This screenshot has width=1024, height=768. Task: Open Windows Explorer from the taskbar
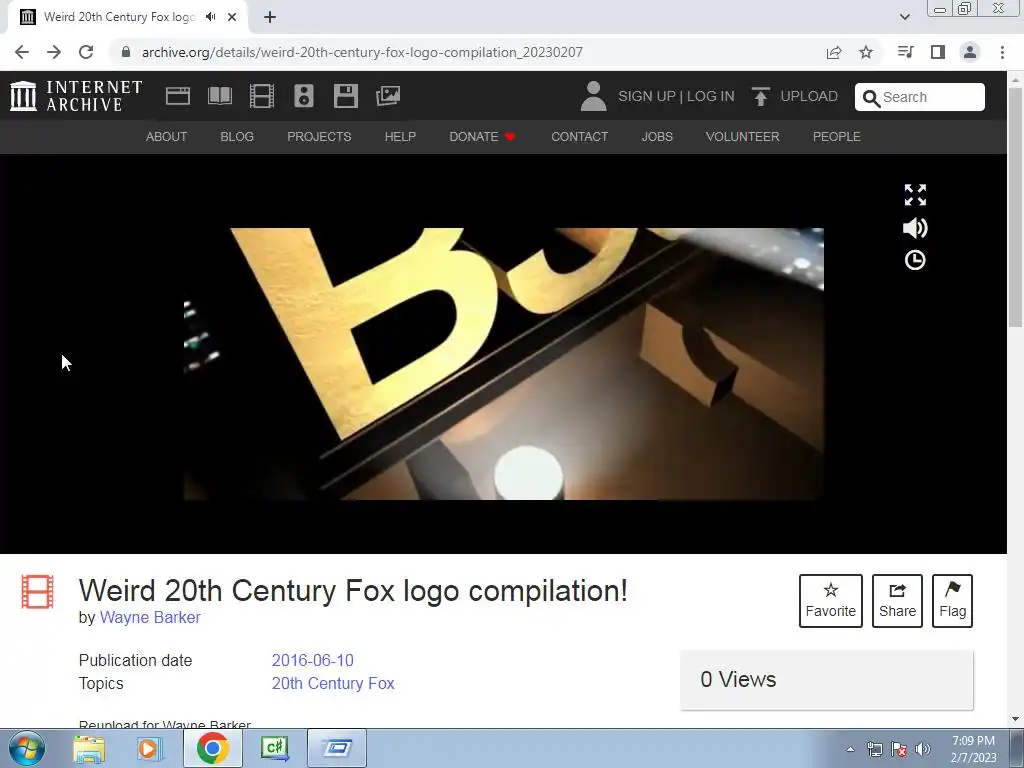pos(89,748)
